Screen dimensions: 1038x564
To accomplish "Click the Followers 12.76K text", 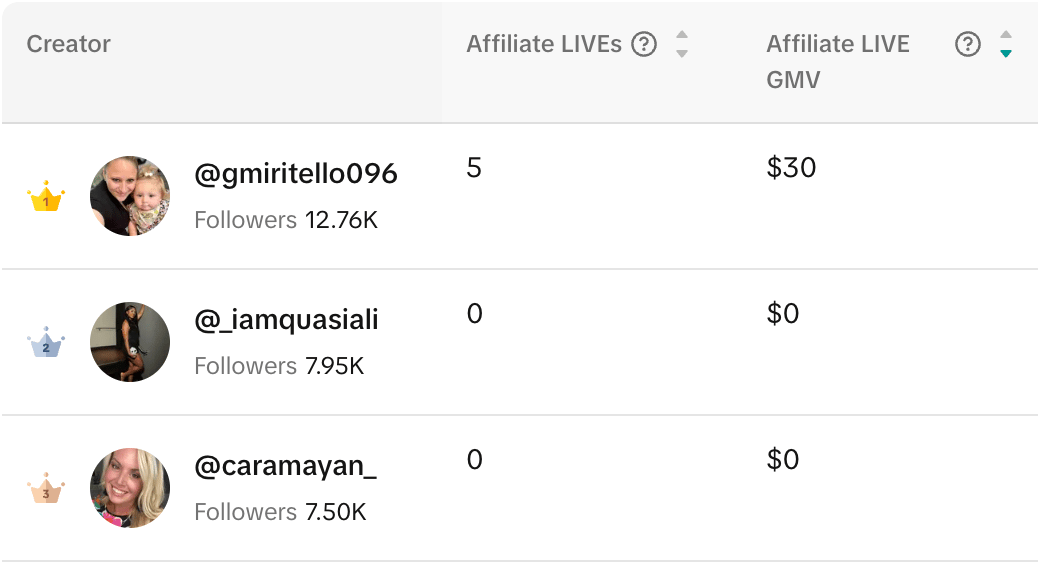I will point(286,220).
